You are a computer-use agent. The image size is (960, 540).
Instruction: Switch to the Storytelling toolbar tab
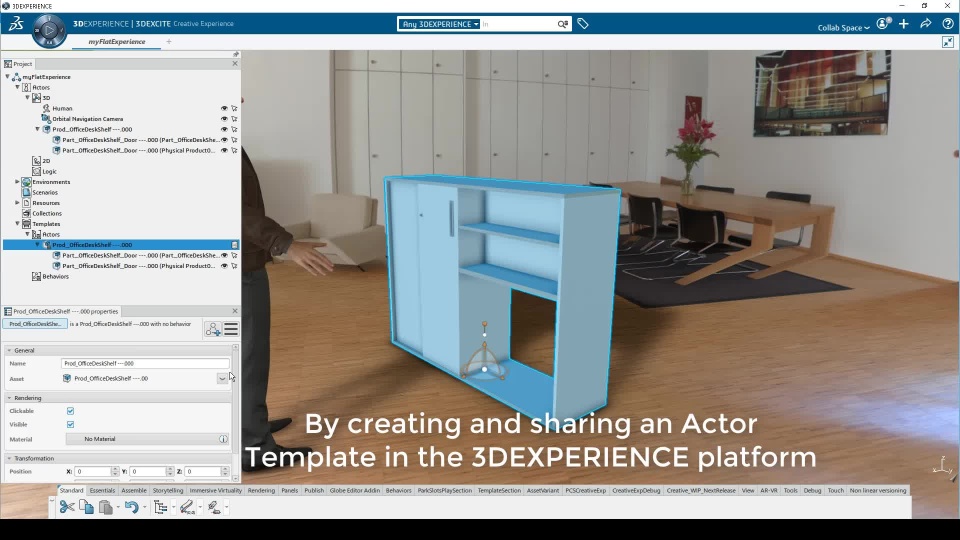click(168, 490)
